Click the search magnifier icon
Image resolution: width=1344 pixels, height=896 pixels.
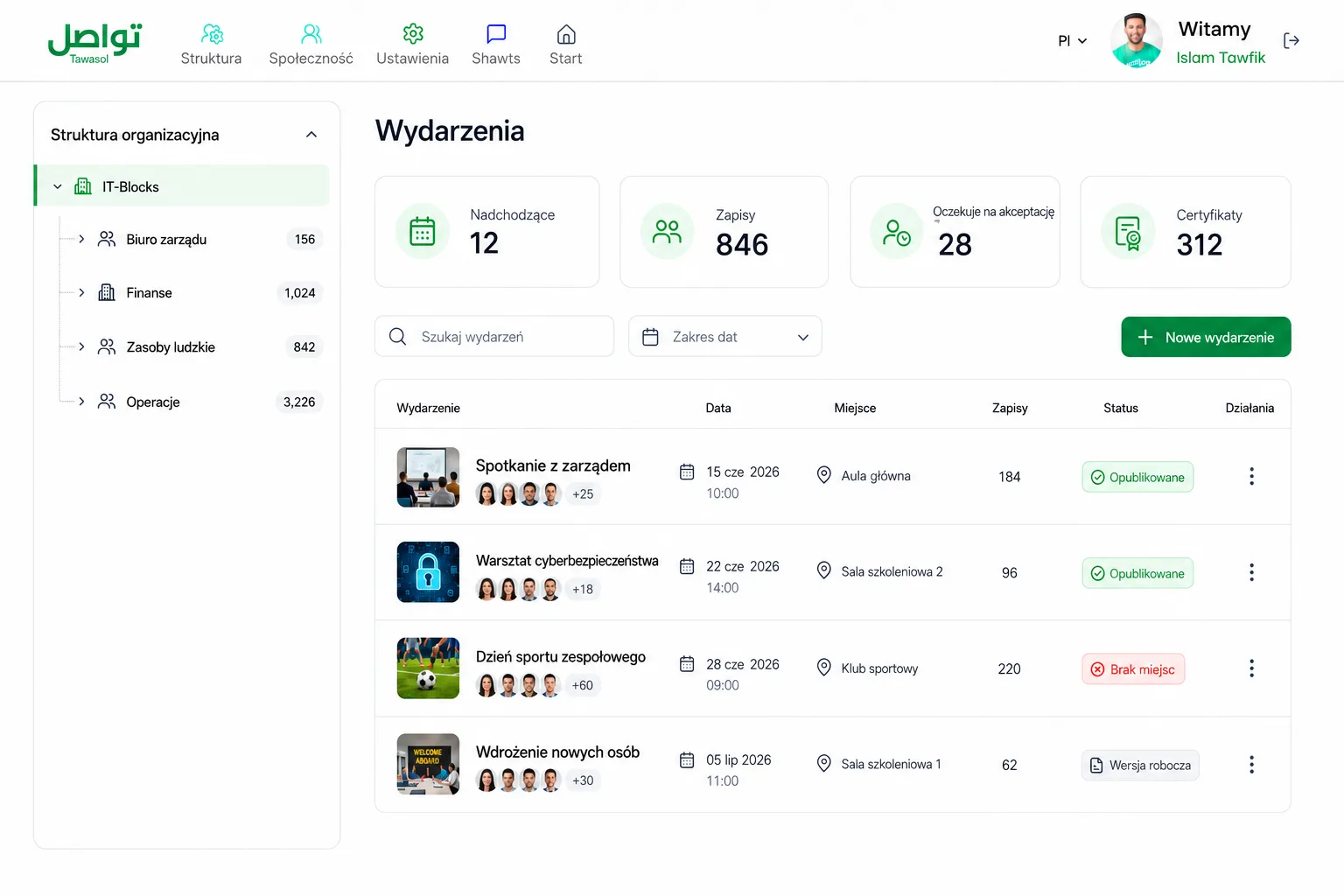tap(397, 337)
